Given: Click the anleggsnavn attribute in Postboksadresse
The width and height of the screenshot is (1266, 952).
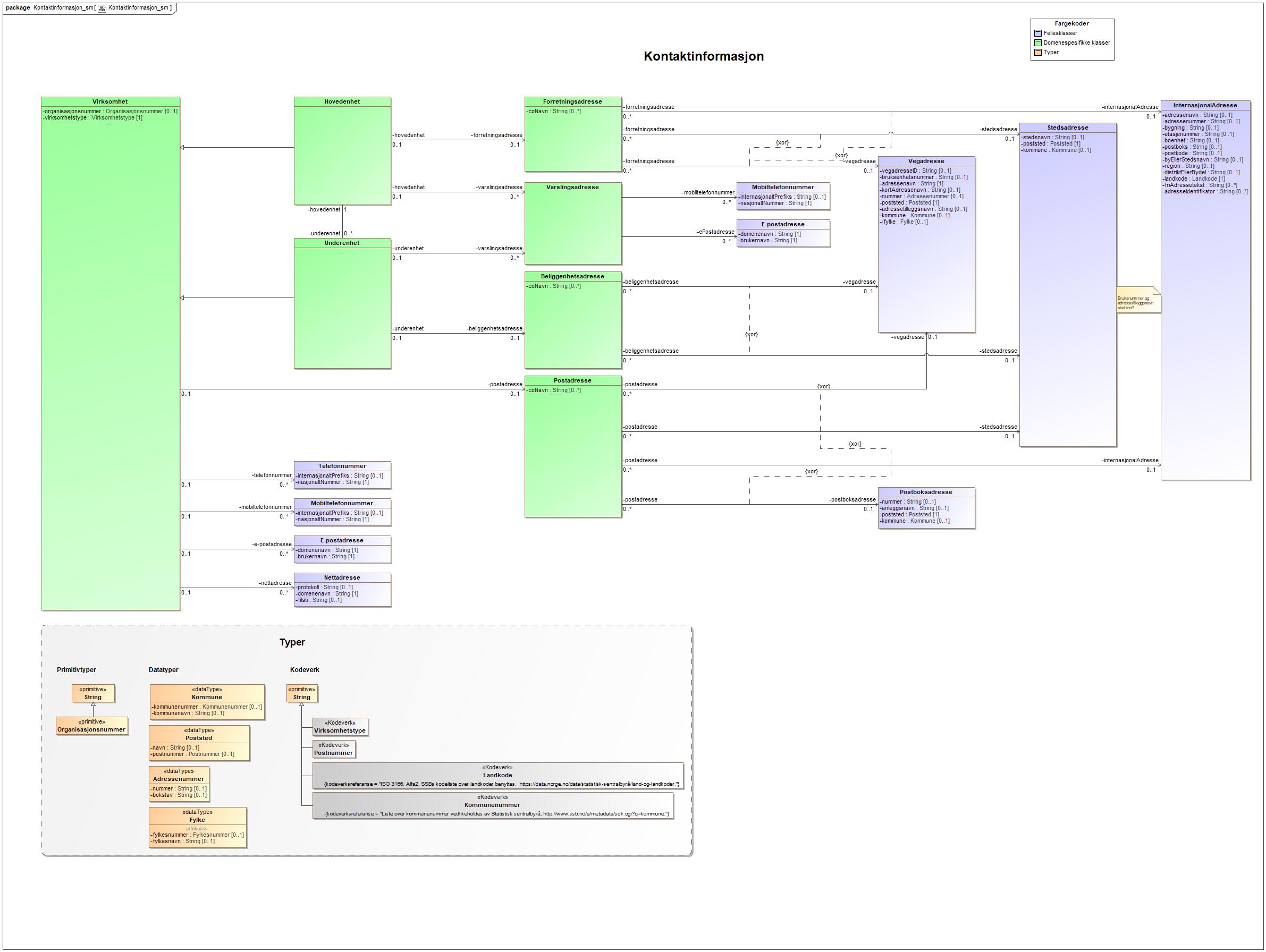Looking at the screenshot, I should pos(914,508).
